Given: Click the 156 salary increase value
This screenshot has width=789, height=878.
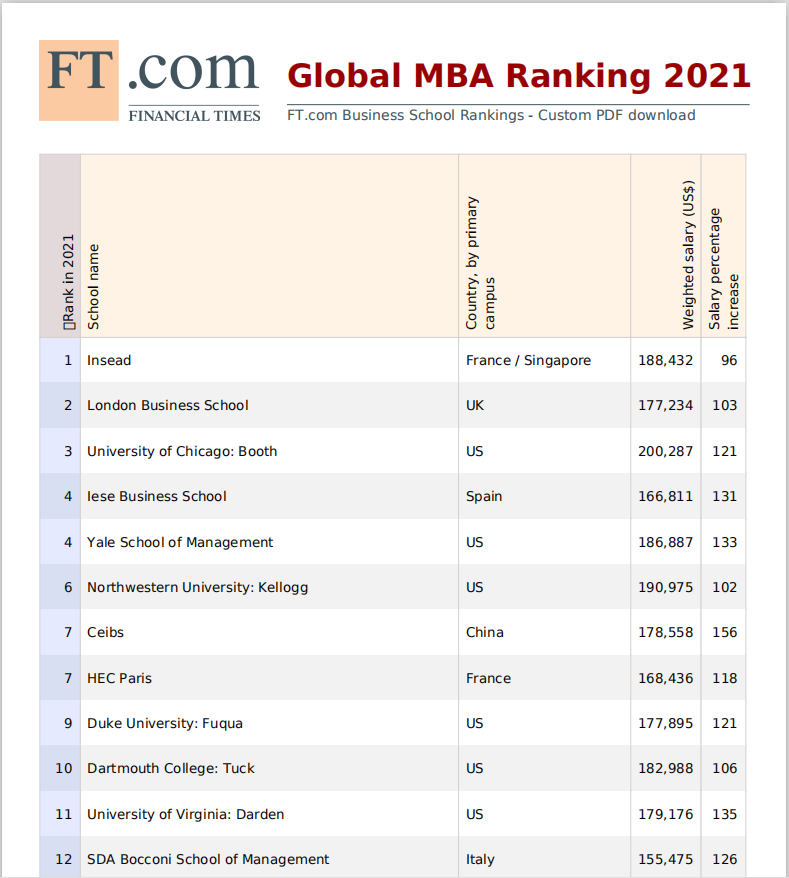Looking at the screenshot, I should (x=724, y=632).
